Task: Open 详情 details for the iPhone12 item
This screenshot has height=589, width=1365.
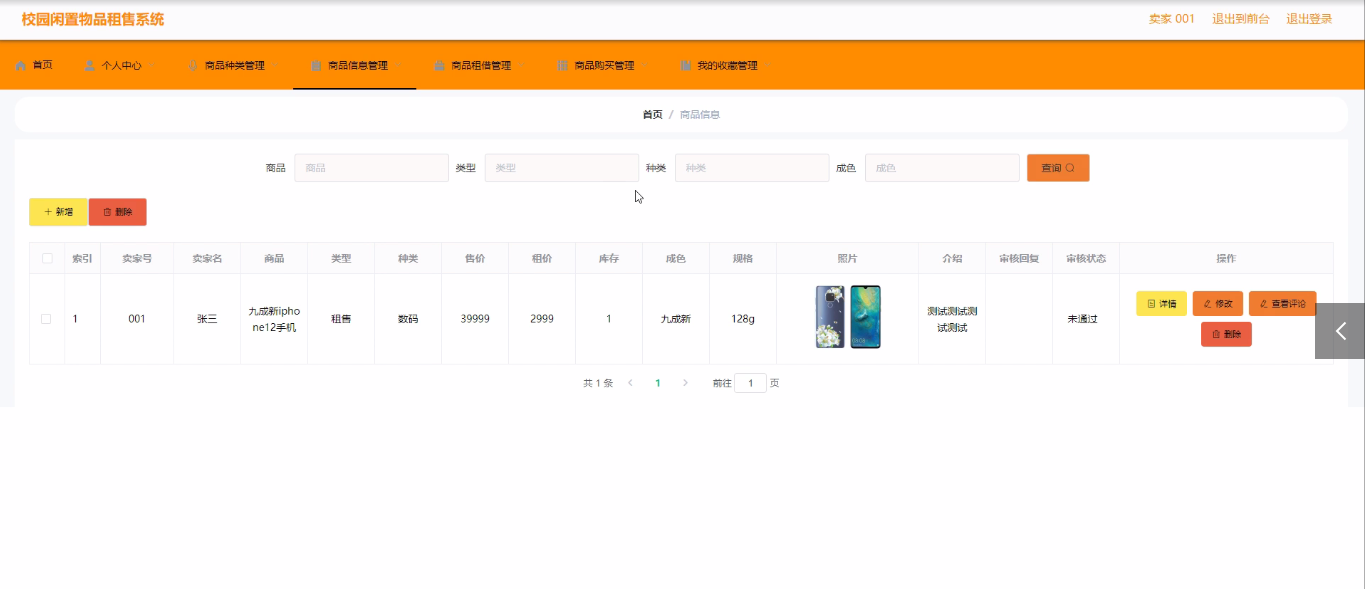Action: (x=1161, y=304)
